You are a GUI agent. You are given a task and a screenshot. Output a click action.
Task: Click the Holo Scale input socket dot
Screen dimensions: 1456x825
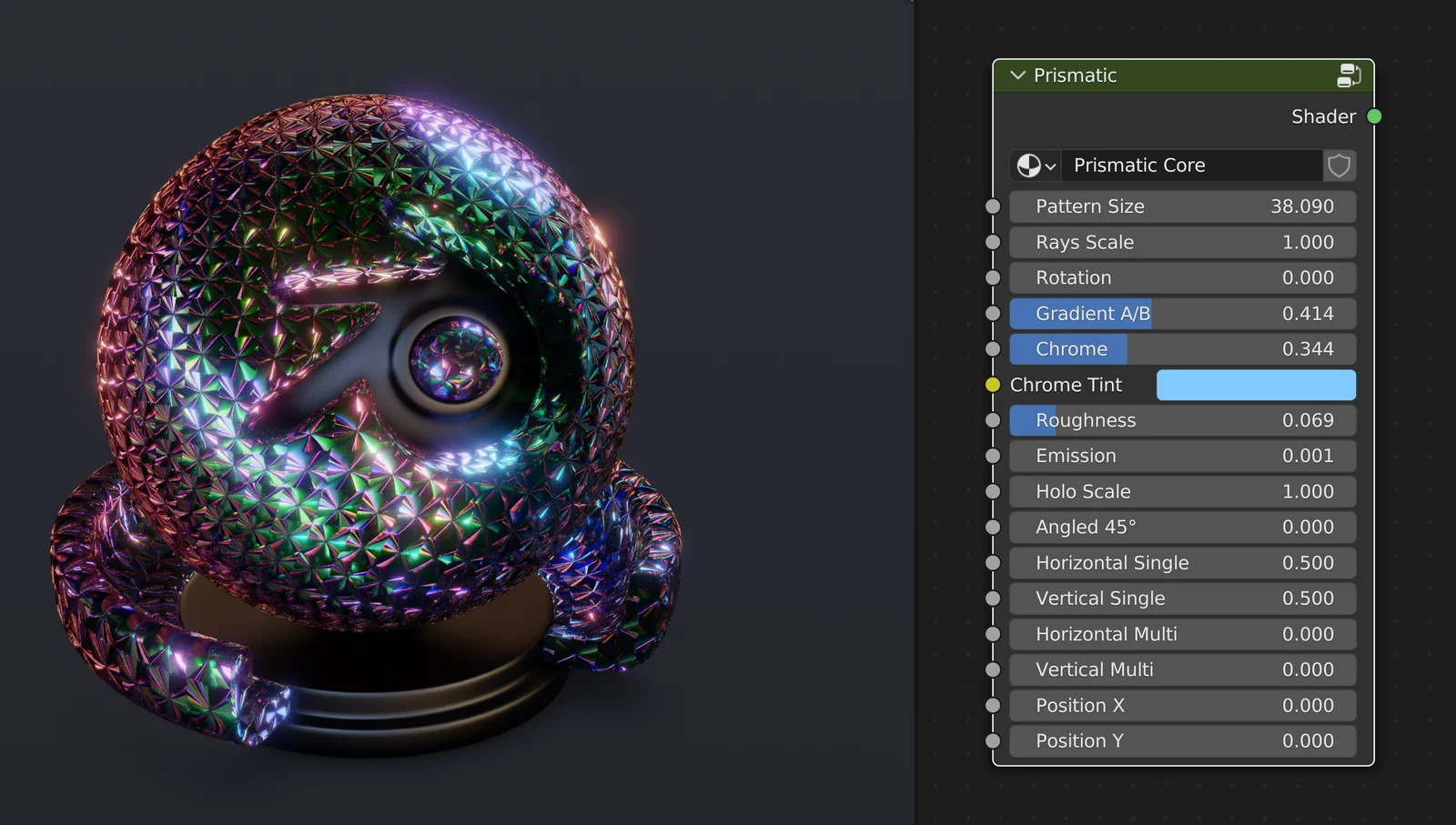pos(991,491)
